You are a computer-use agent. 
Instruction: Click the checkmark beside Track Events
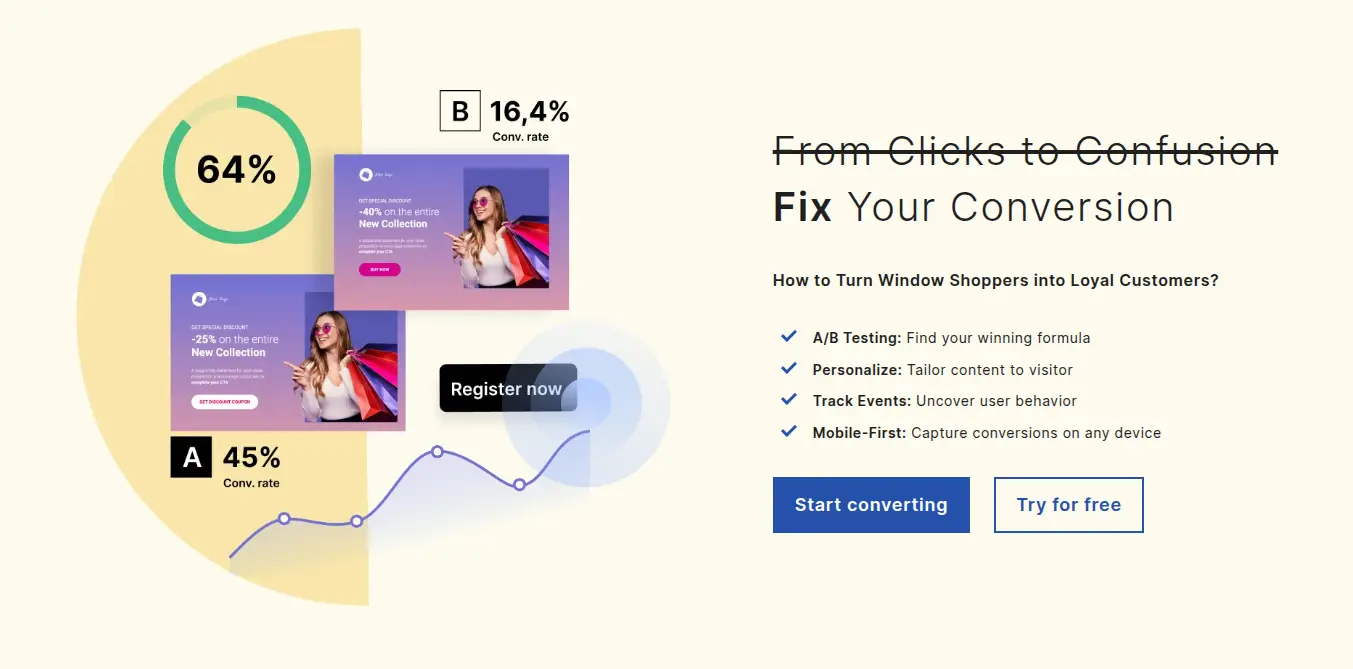(x=789, y=400)
